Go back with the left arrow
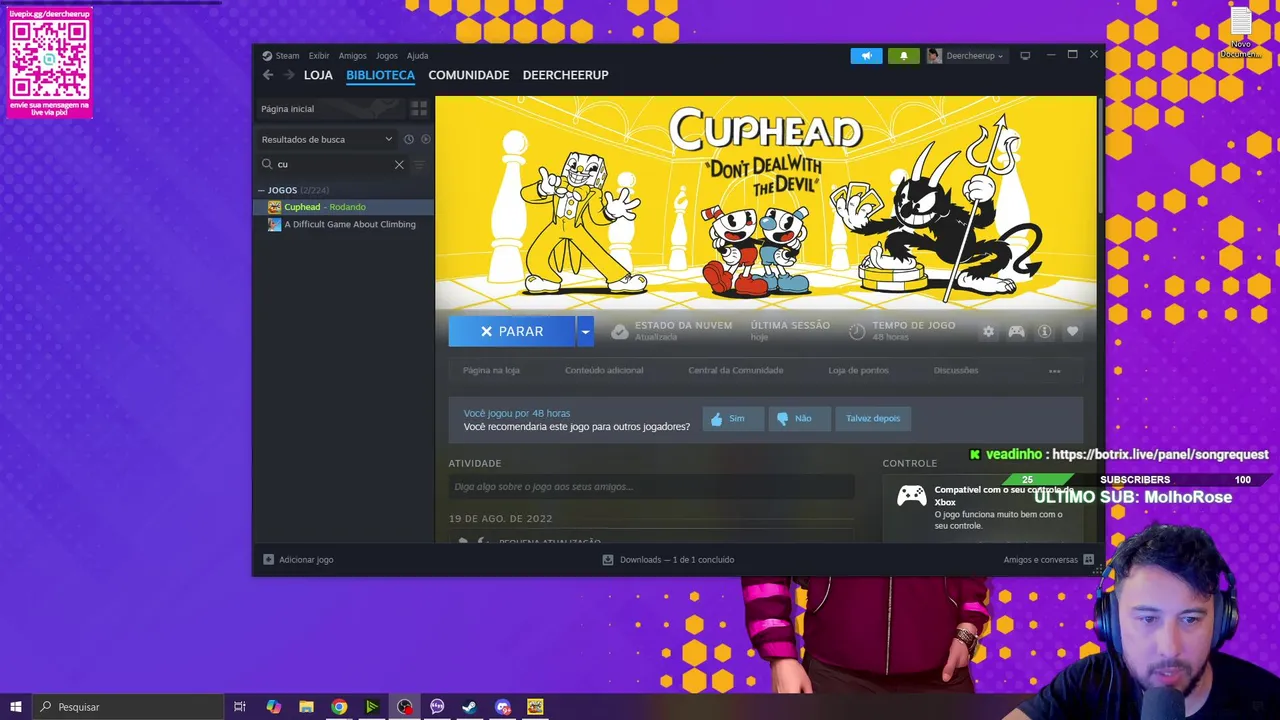This screenshot has width=1280, height=720. click(x=268, y=75)
